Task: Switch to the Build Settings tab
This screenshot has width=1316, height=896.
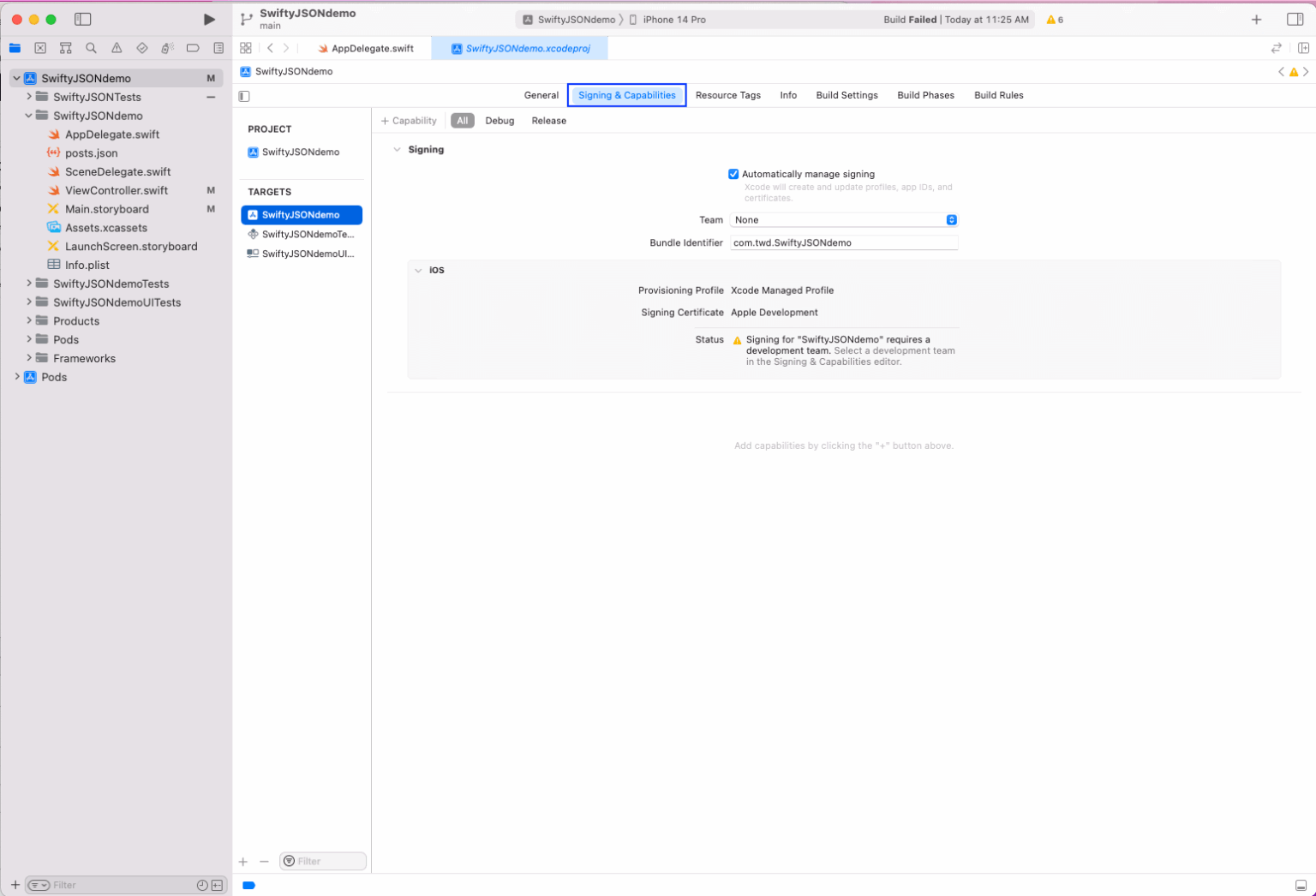Action: pyautogui.click(x=846, y=95)
